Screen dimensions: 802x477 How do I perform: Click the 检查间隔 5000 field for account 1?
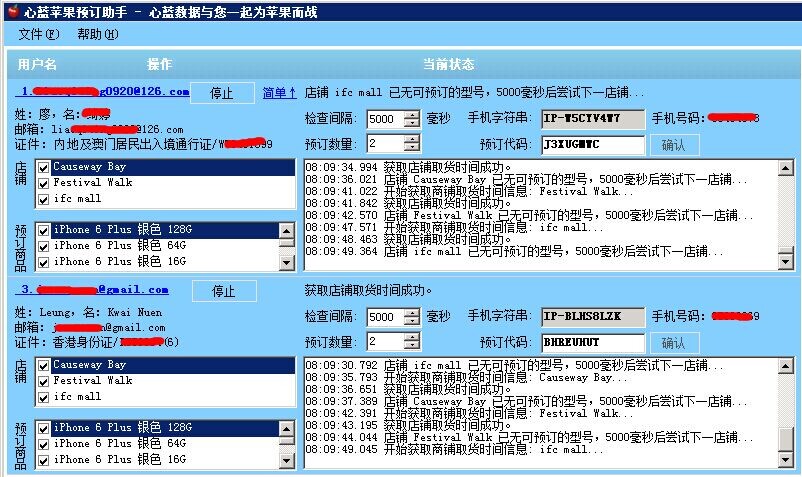coord(386,119)
